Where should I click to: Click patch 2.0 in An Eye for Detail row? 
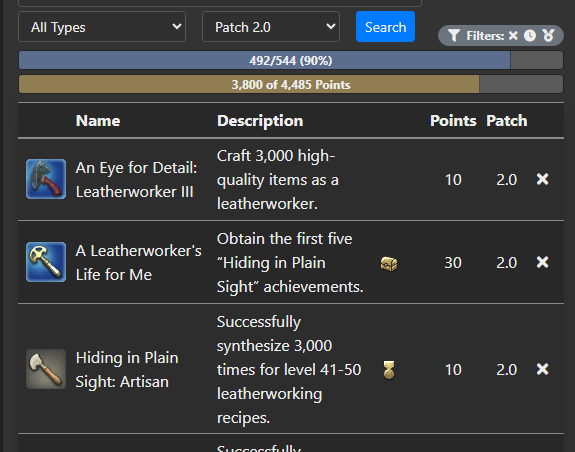click(506, 180)
